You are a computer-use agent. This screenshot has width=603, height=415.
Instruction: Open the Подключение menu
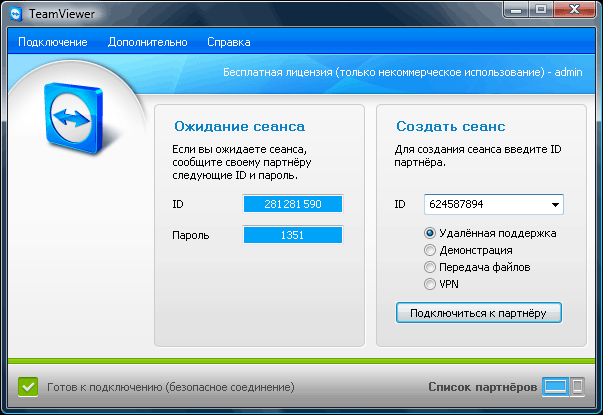(x=53, y=42)
